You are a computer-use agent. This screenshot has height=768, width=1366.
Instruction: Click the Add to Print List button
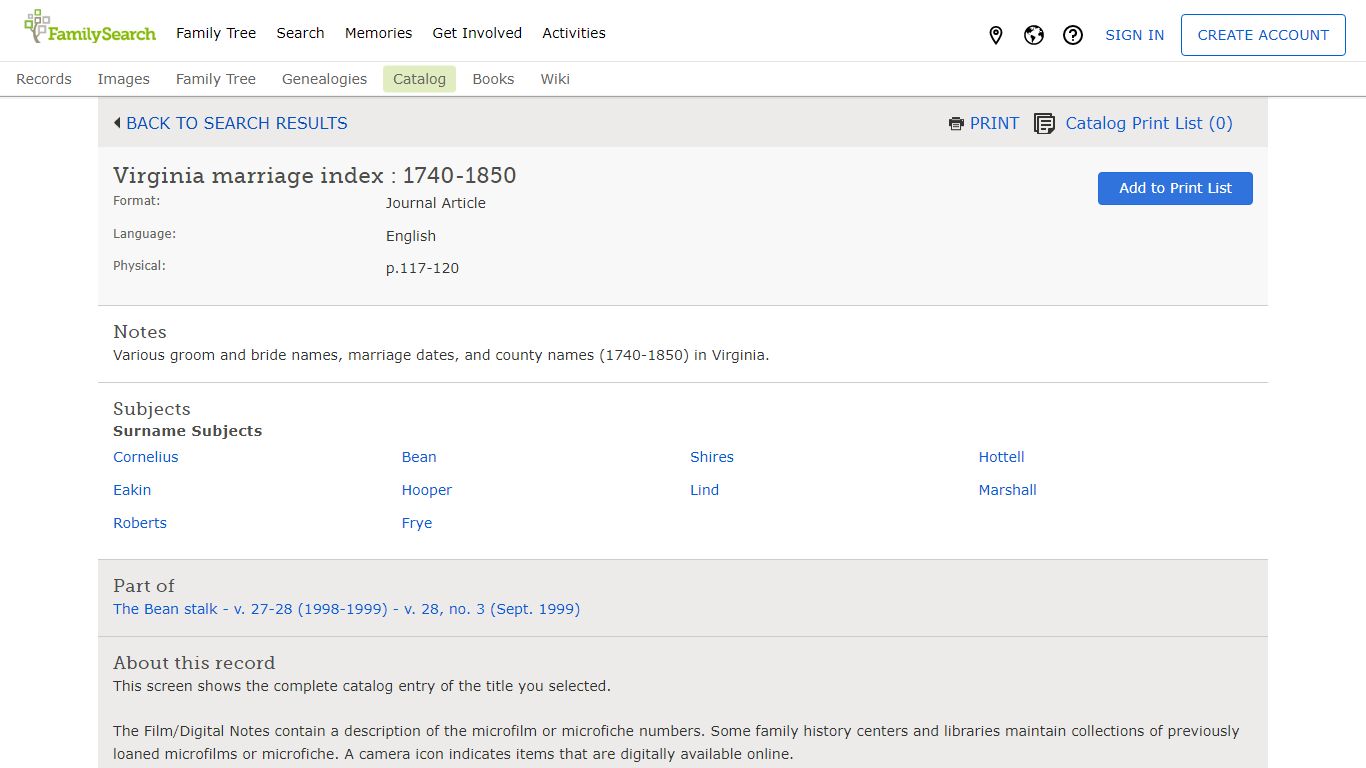point(1175,188)
